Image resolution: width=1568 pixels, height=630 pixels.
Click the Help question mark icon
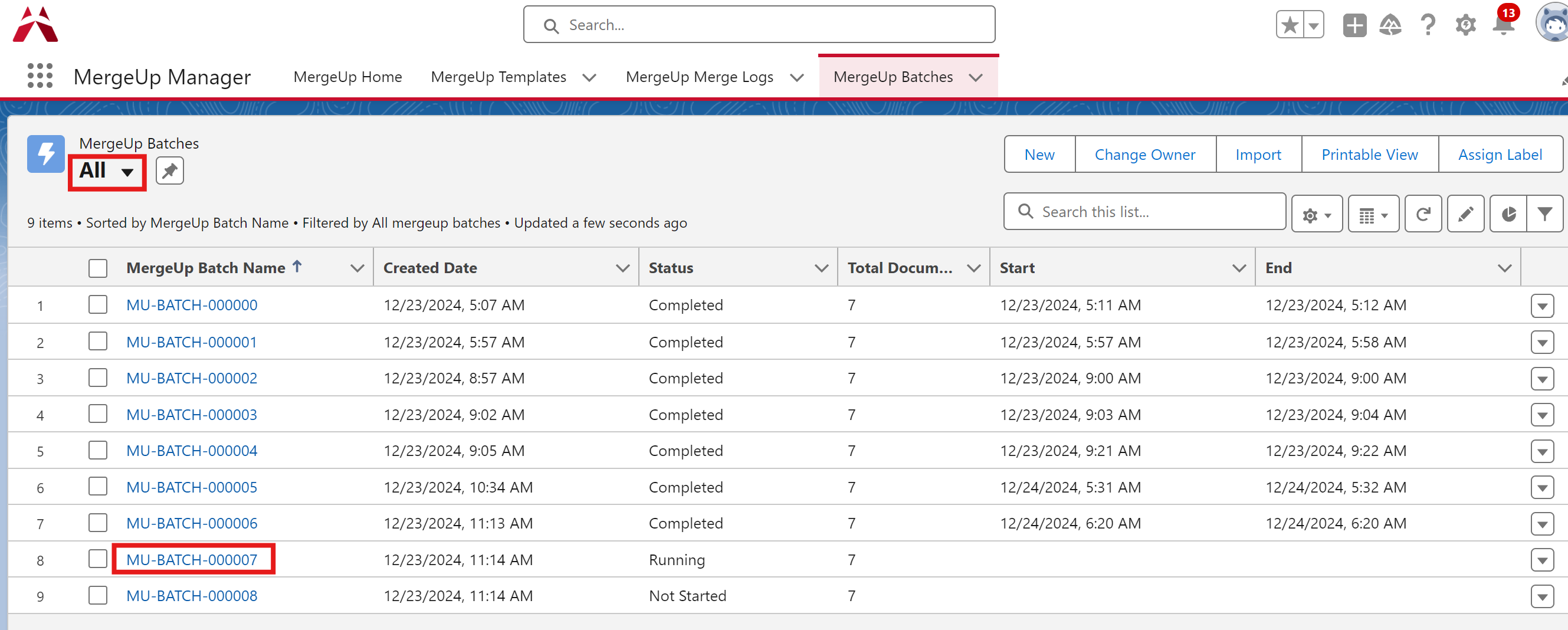[x=1428, y=25]
